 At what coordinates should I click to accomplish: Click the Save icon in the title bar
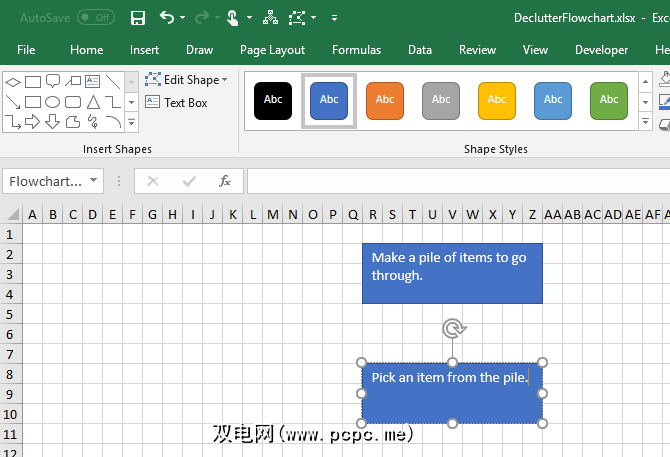click(138, 18)
